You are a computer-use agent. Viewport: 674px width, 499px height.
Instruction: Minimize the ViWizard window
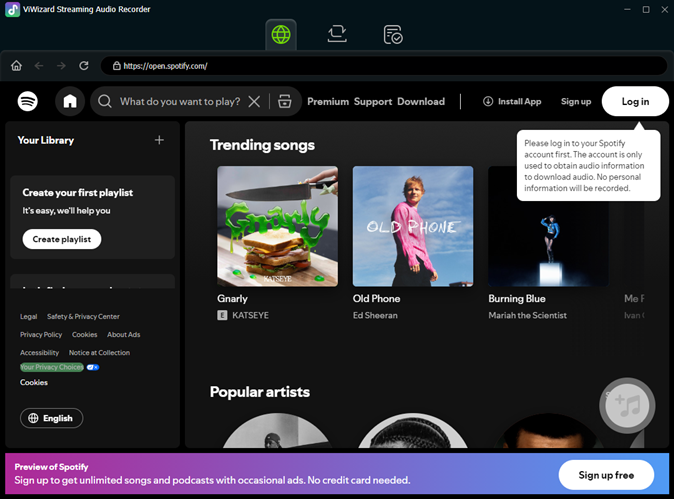627,9
